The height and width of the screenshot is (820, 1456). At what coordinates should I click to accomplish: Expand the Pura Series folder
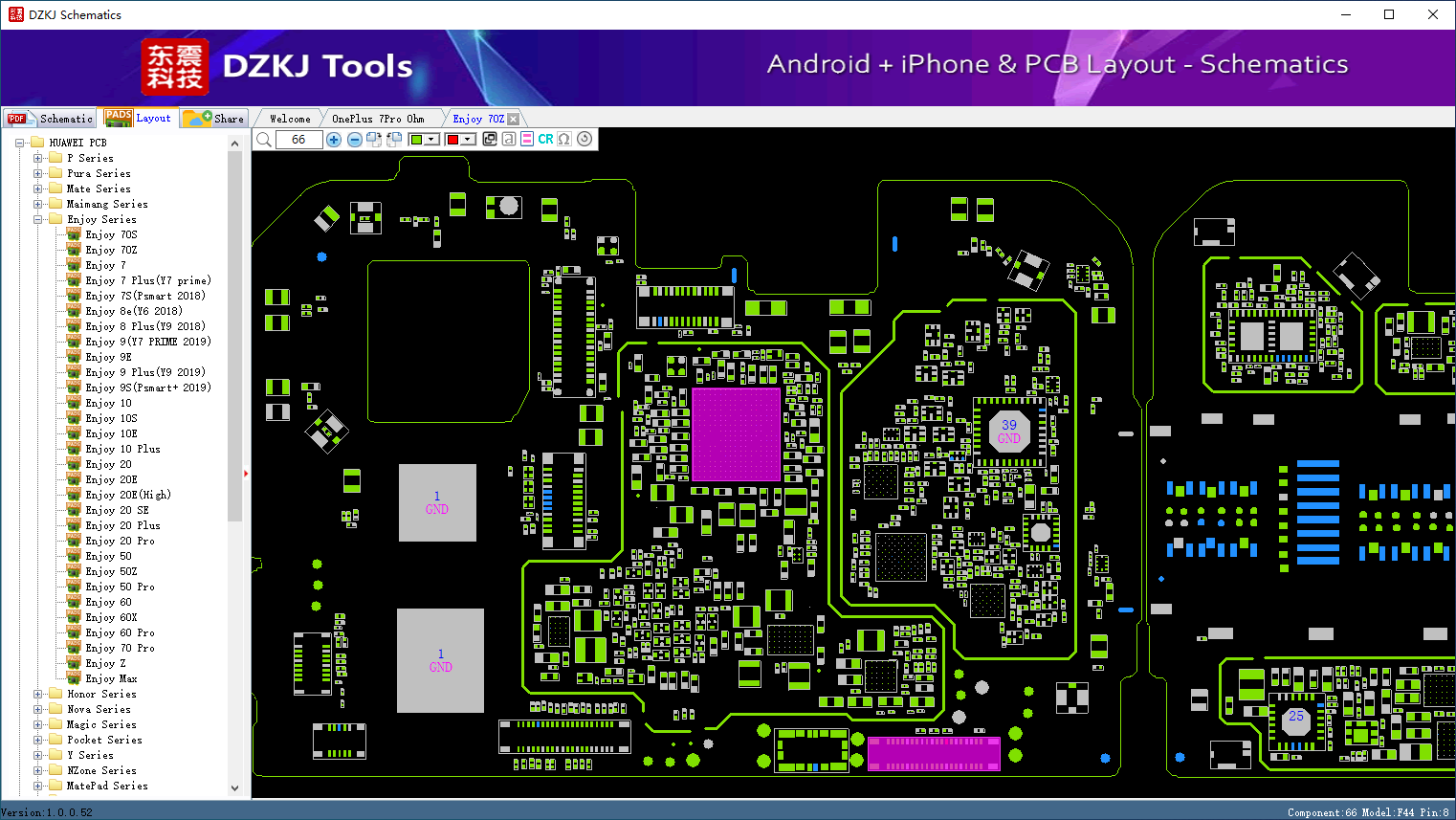tap(38, 173)
